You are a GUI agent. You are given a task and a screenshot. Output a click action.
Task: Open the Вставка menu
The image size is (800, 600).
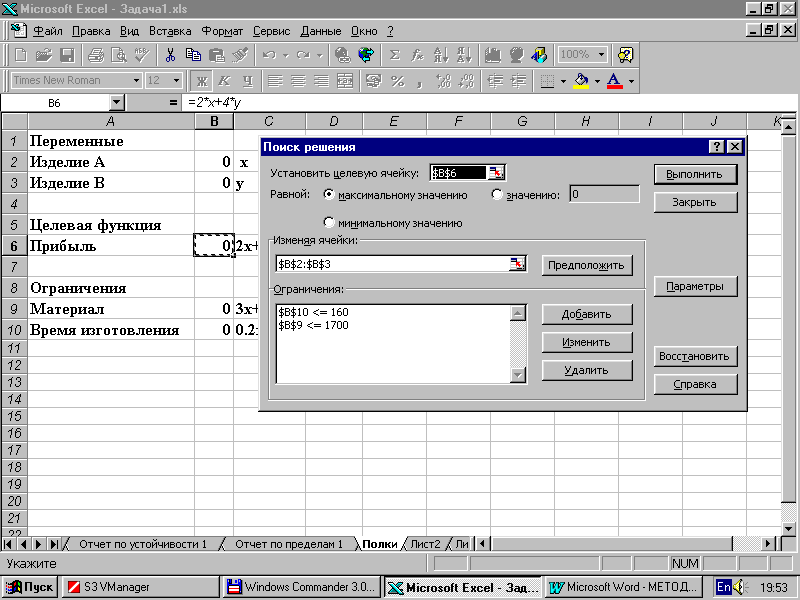170,31
